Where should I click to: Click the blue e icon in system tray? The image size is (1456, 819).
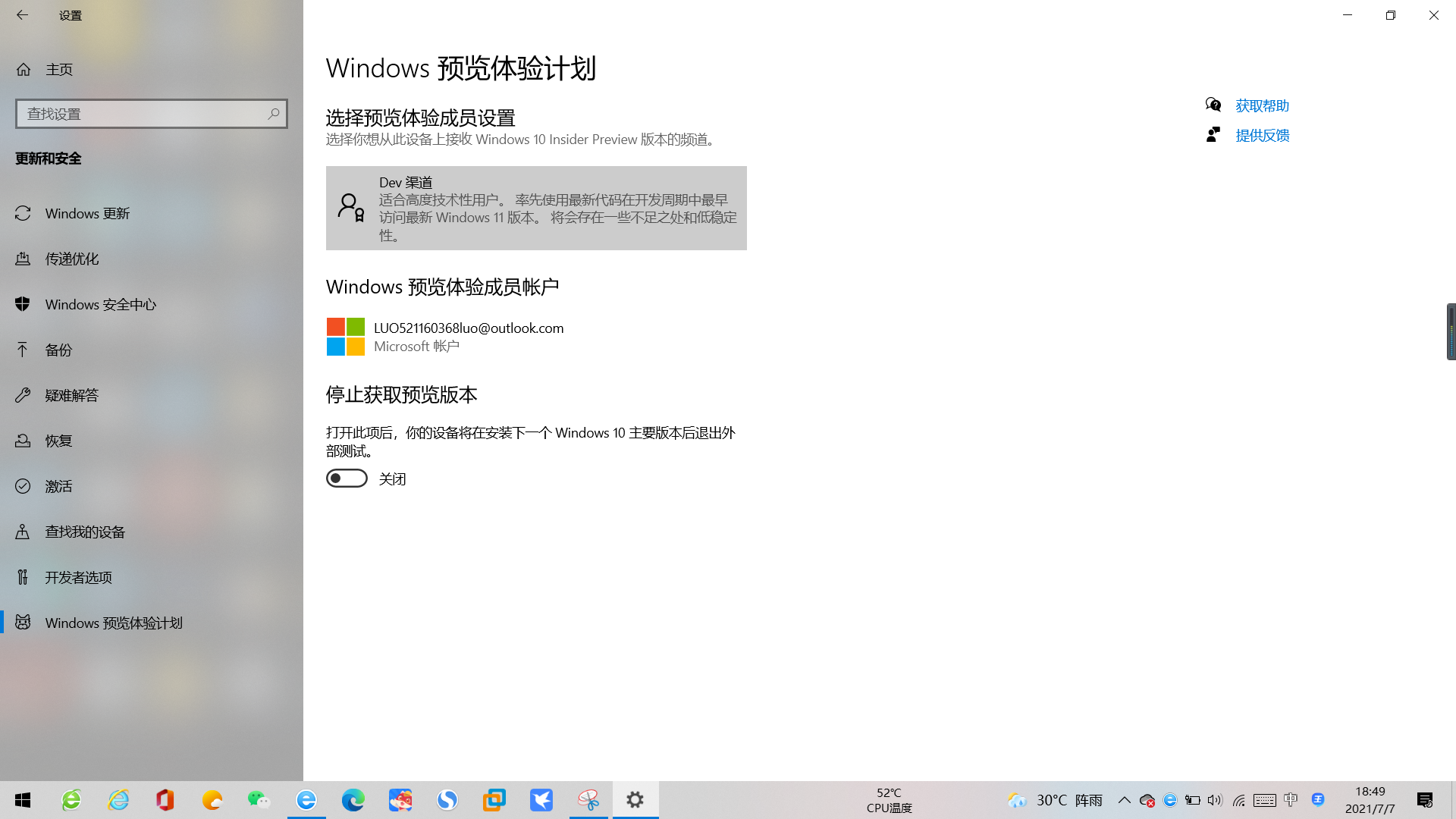pos(1170,800)
